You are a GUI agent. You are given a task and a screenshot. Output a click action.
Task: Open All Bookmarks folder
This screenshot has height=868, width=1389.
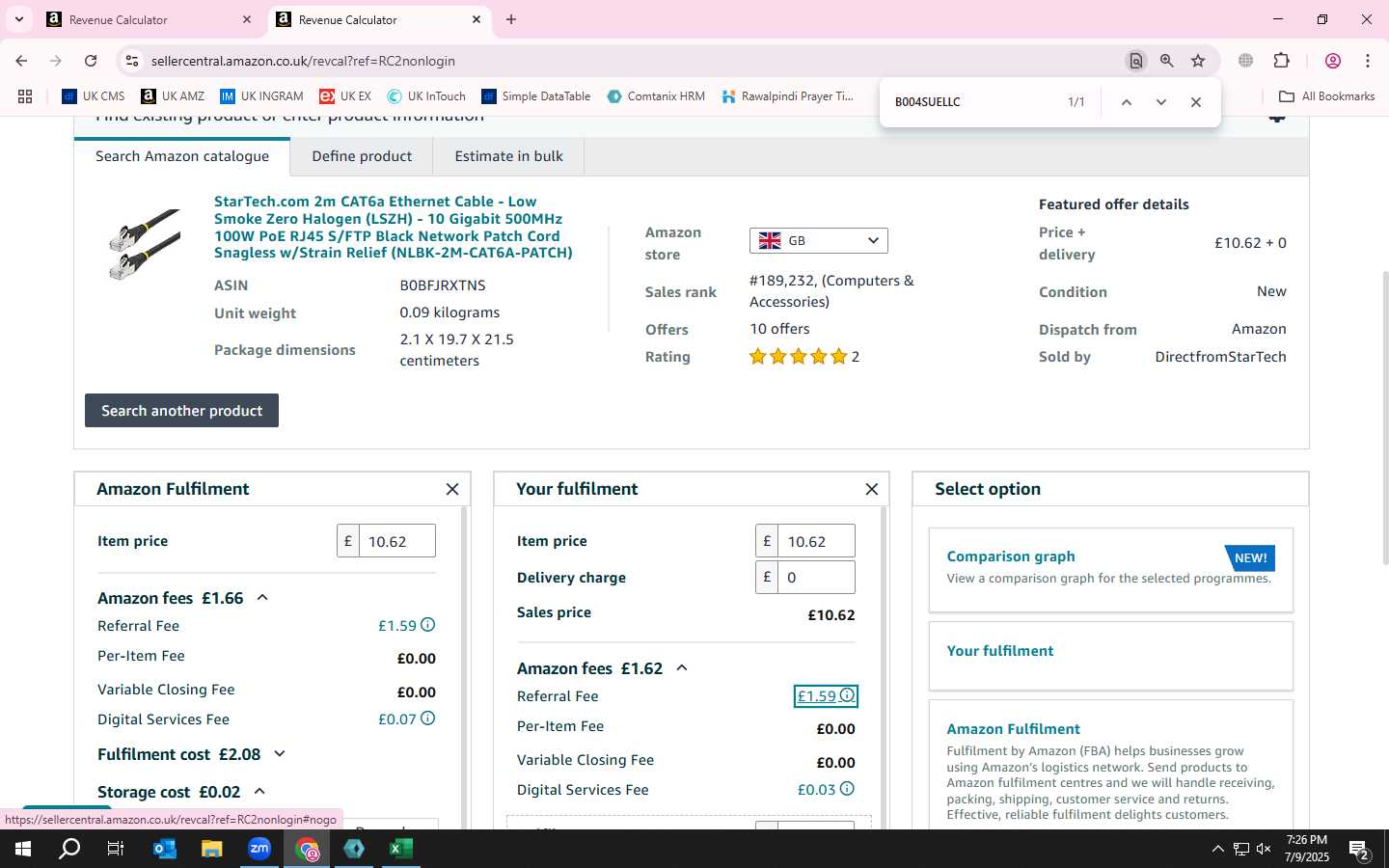point(1327,96)
